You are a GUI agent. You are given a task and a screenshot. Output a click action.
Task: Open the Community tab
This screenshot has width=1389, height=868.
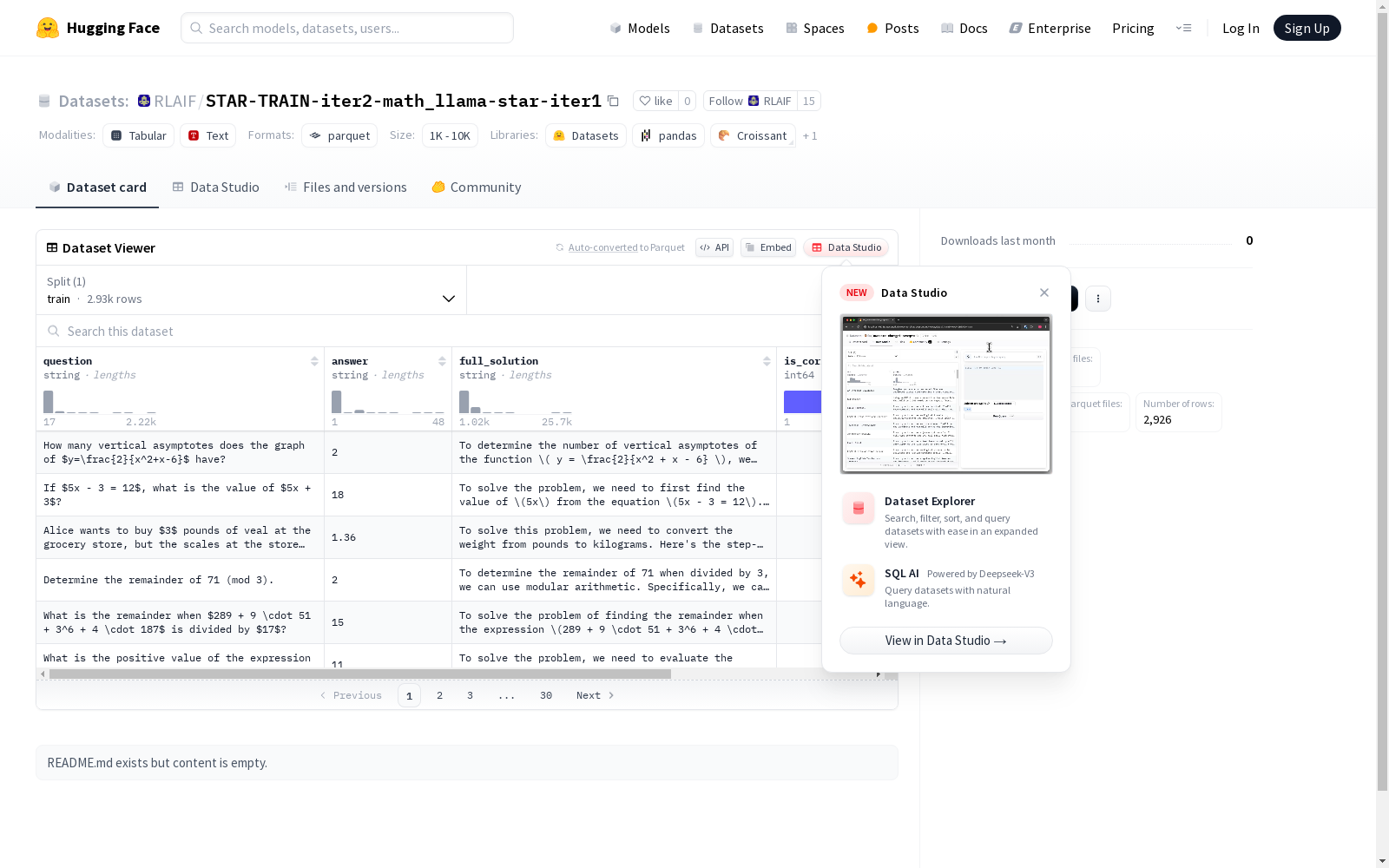(477, 187)
